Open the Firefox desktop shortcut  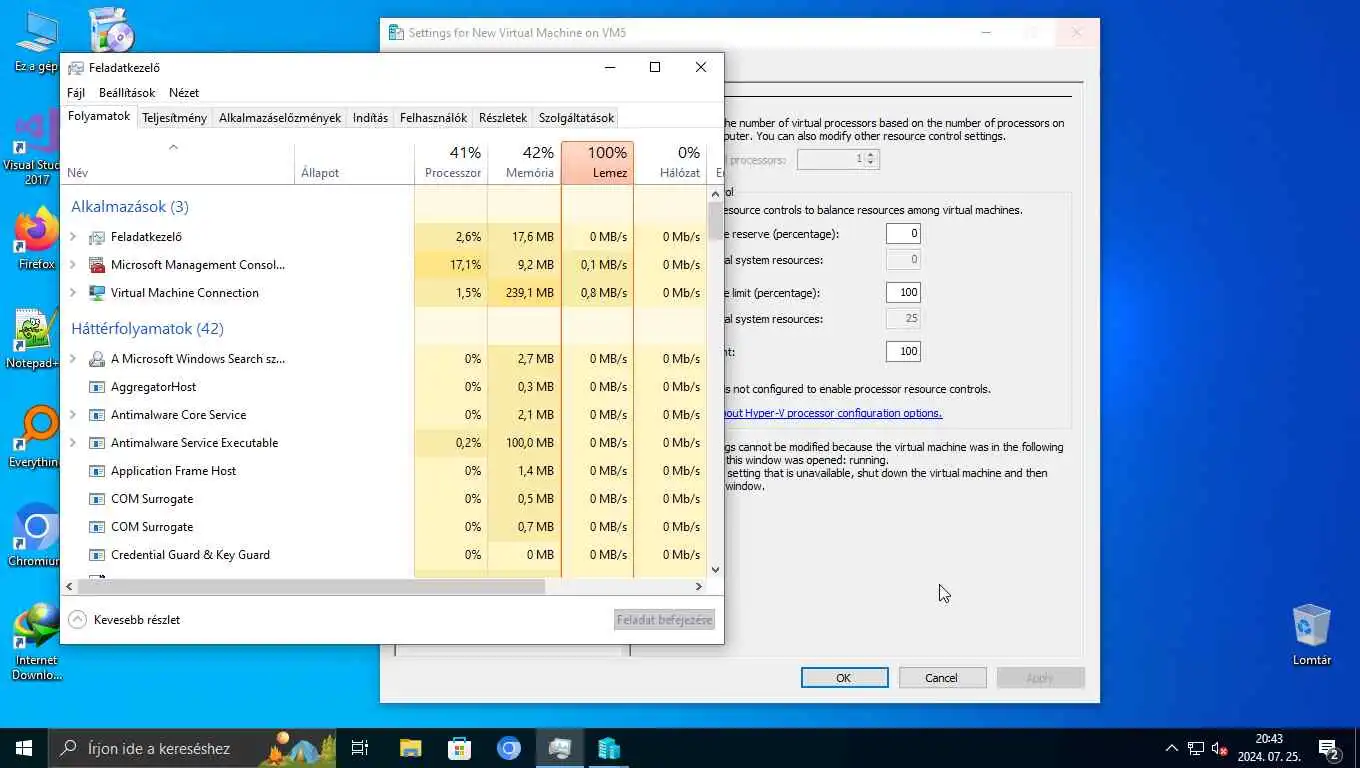click(37, 238)
